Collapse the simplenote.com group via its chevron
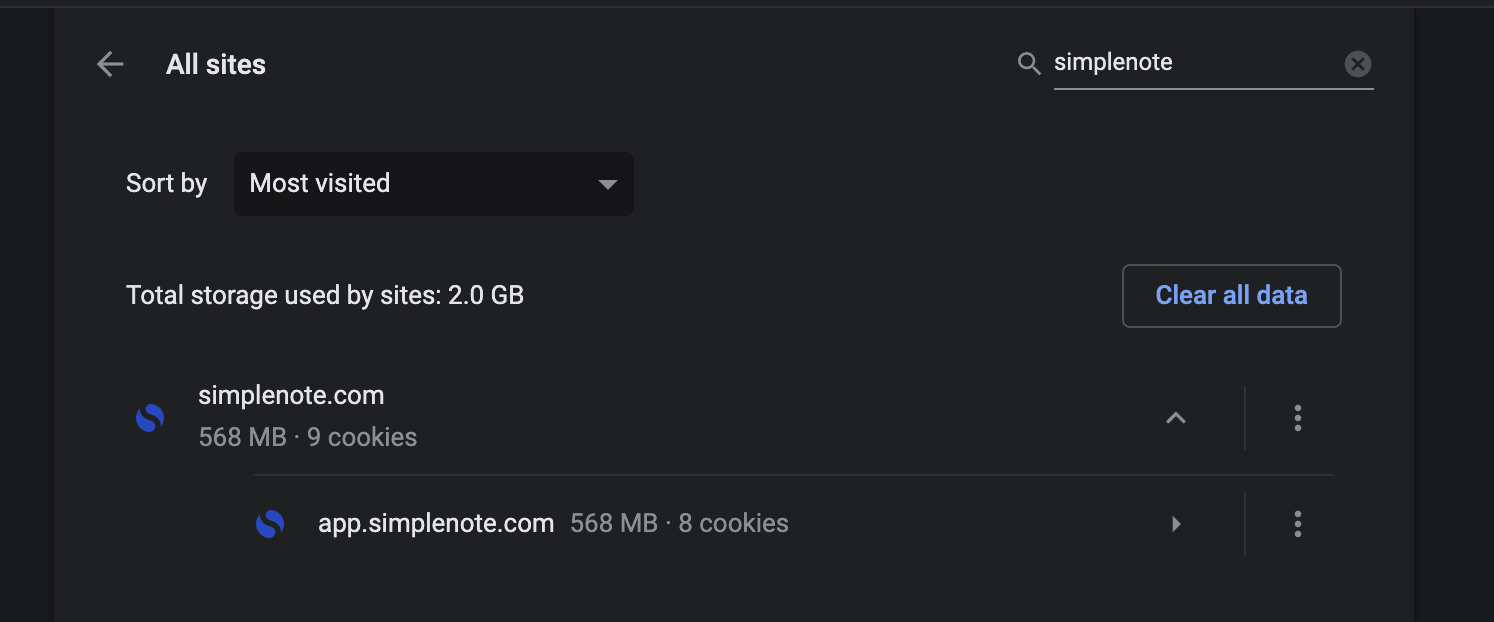 pyautogui.click(x=1176, y=418)
